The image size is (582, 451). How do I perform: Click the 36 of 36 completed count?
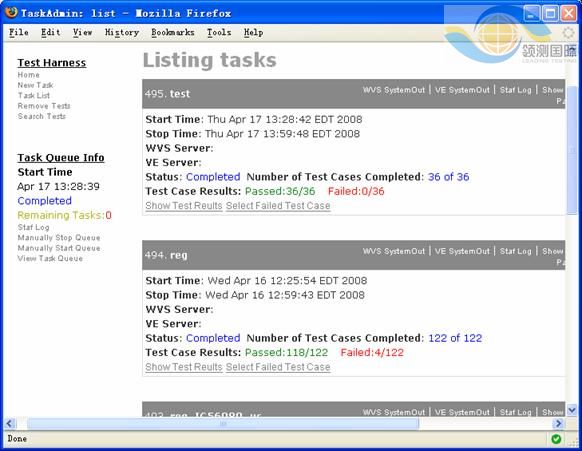pyautogui.click(x=448, y=177)
